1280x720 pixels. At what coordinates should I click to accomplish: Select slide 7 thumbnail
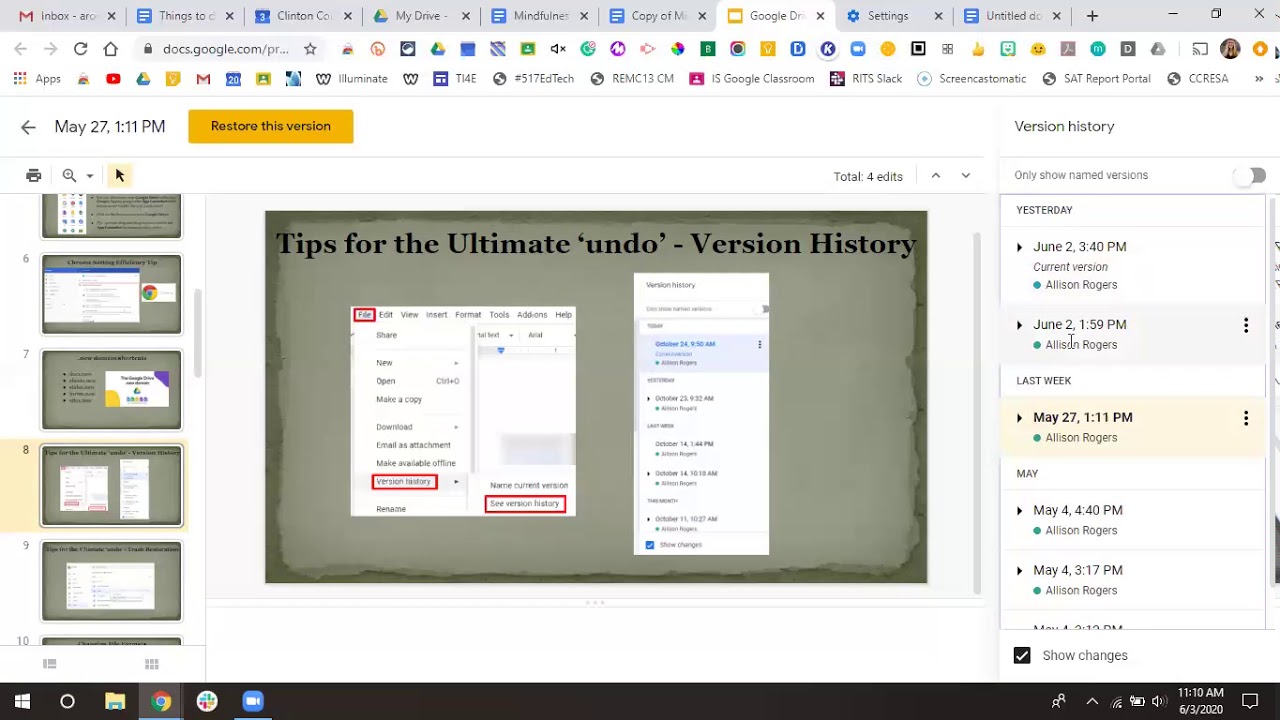111,390
